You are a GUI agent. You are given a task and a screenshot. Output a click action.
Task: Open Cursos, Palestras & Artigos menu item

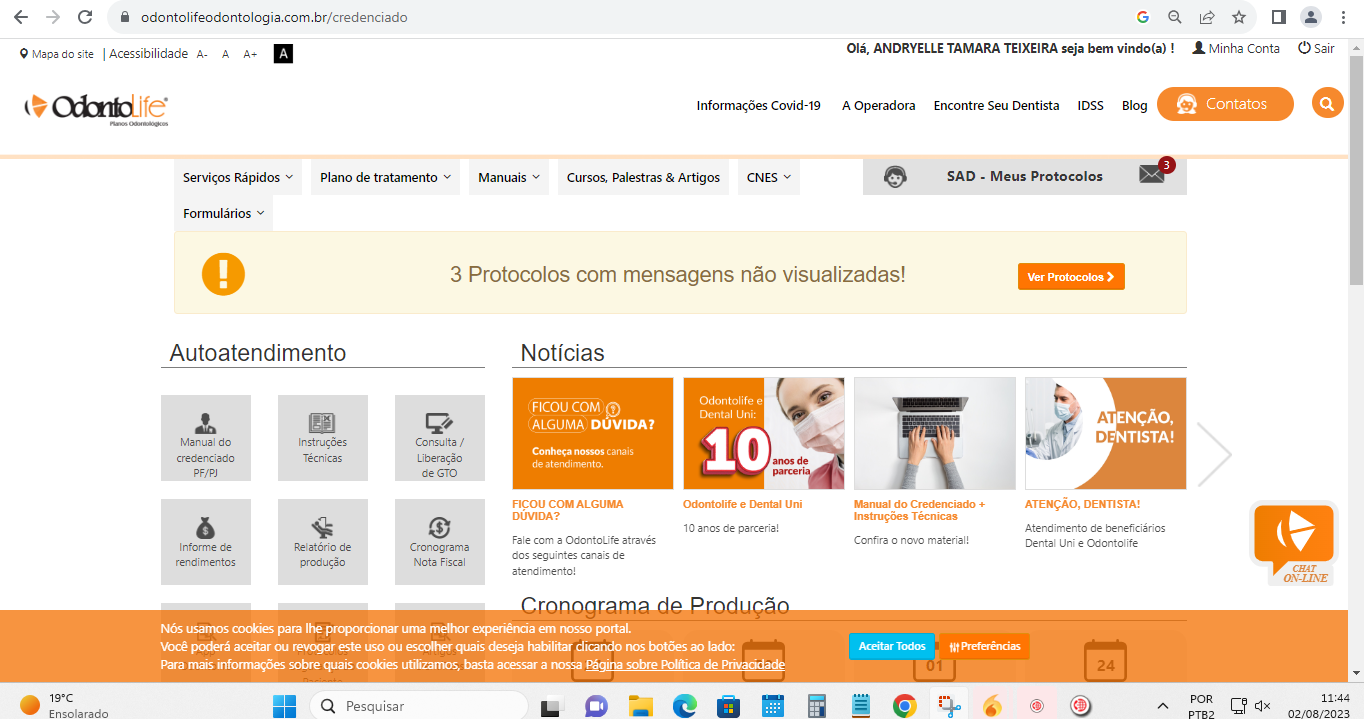(643, 177)
